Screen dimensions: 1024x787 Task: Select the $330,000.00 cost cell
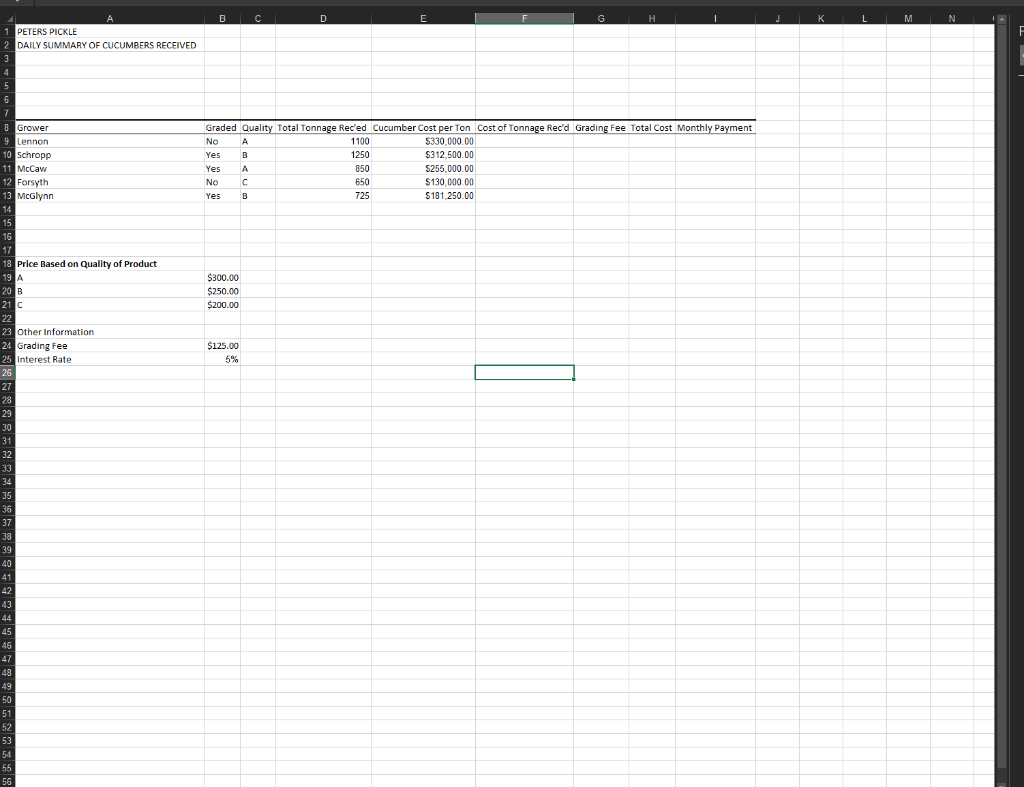point(423,141)
